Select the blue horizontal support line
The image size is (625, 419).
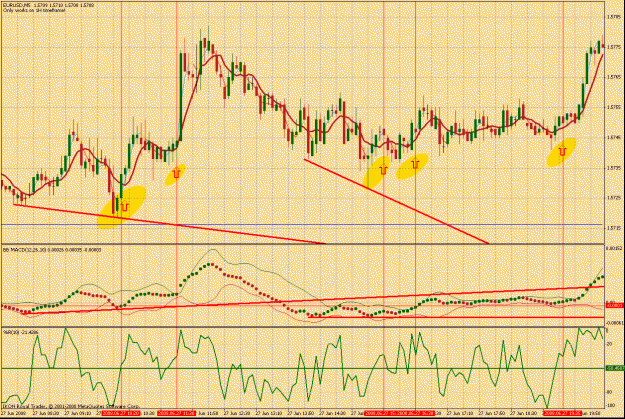coord(302,225)
